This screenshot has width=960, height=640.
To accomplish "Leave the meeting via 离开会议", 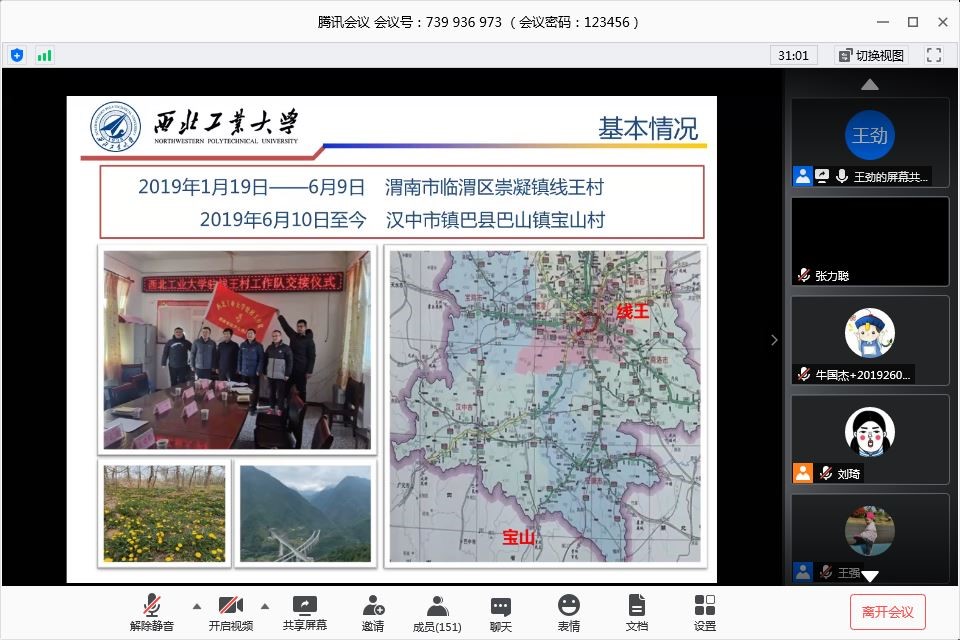I will 887,612.
